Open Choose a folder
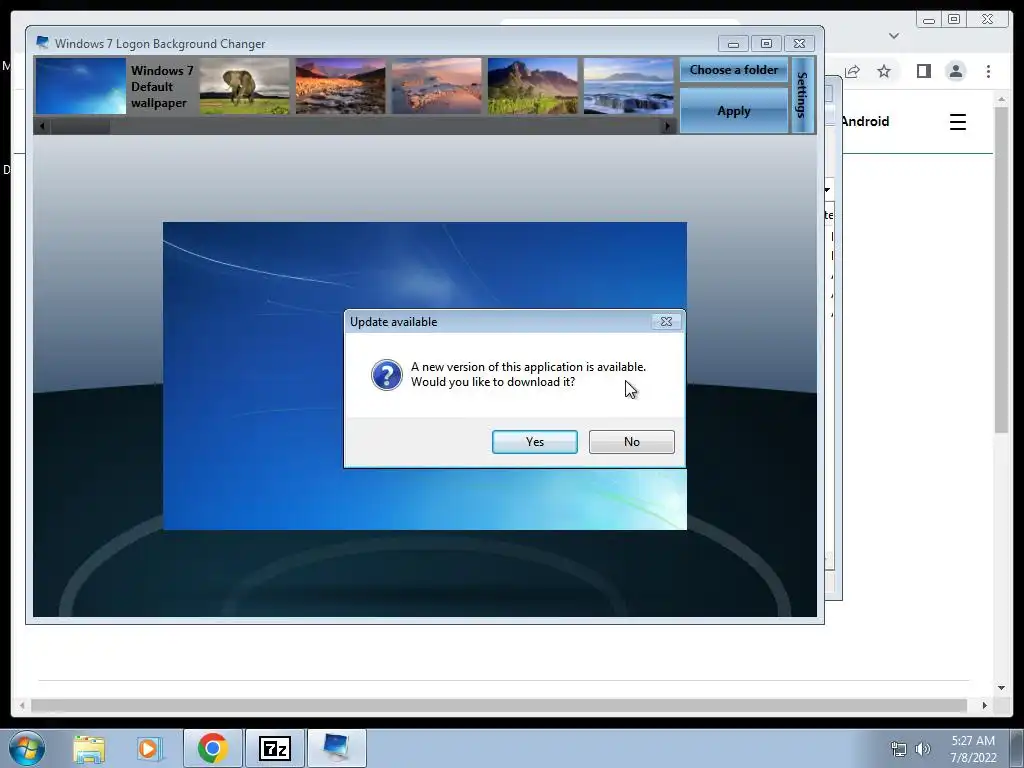Viewport: 1024px width, 768px height. tap(733, 70)
